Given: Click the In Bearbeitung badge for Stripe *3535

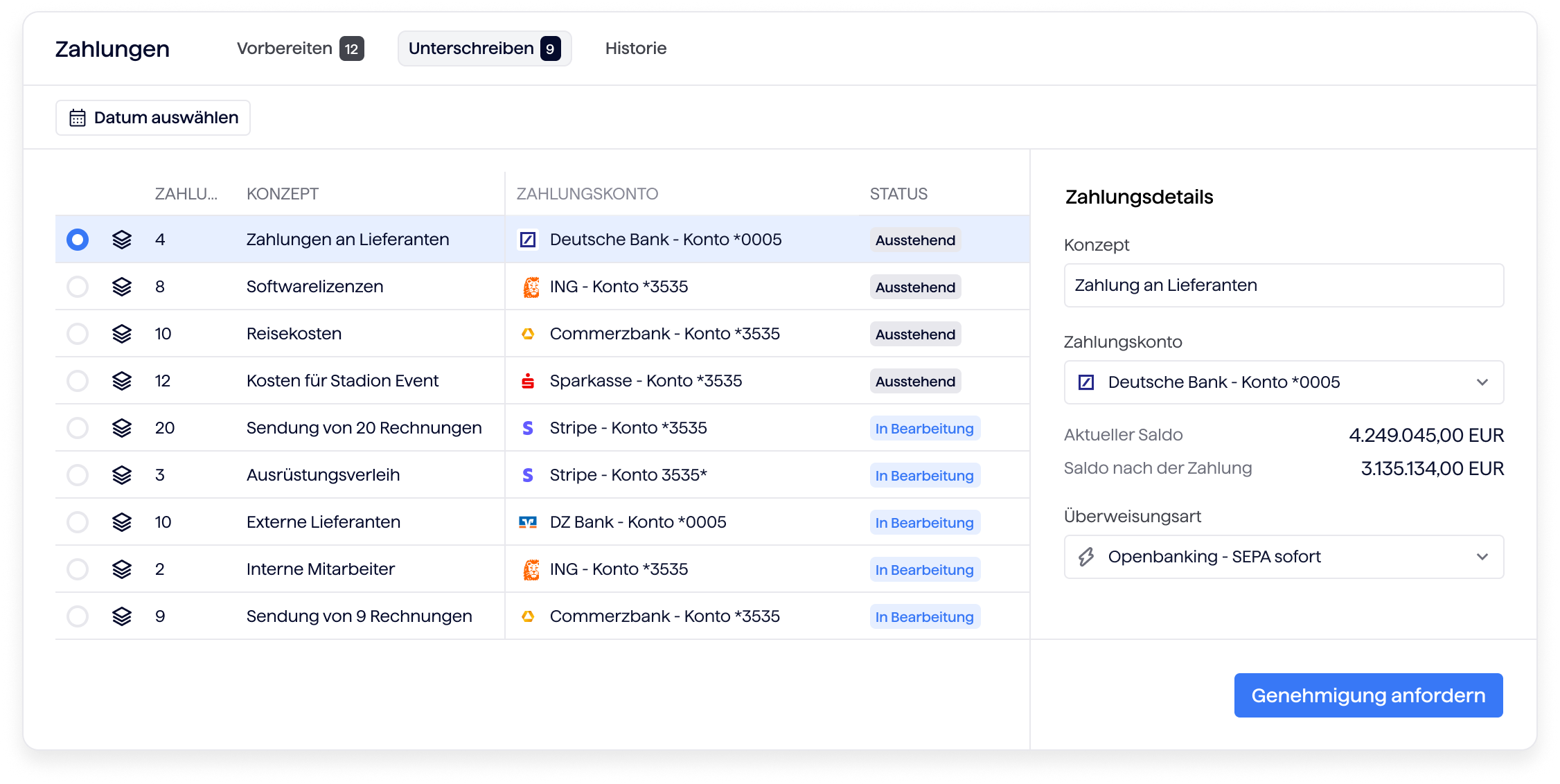Looking at the screenshot, I should (924, 429).
